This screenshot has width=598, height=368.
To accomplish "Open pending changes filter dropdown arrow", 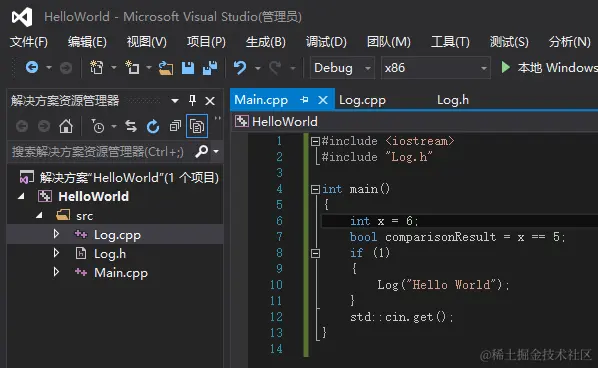I will click(114, 126).
